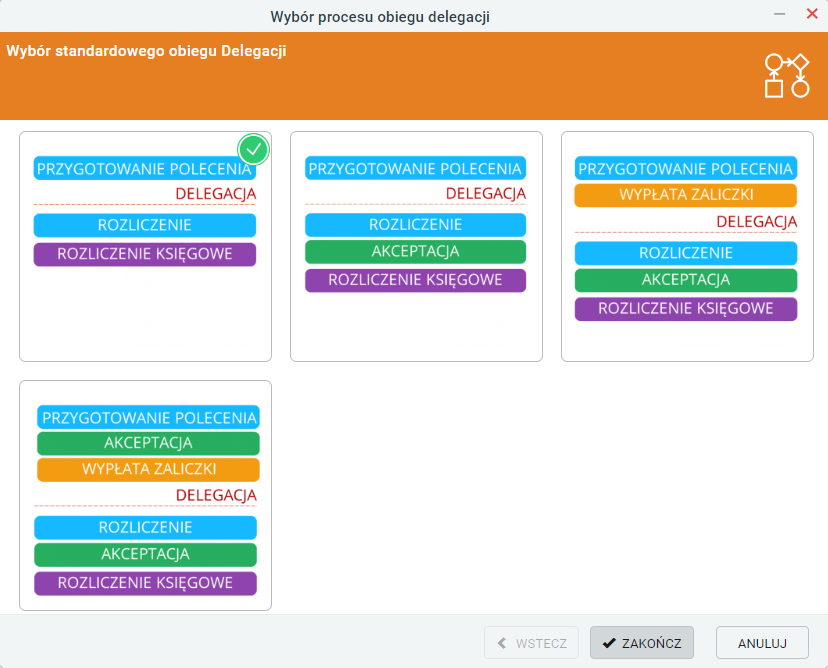The image size is (828, 668).
Task: Finish the wizard with the ZAKOŃCZ button
Action: coord(642,643)
